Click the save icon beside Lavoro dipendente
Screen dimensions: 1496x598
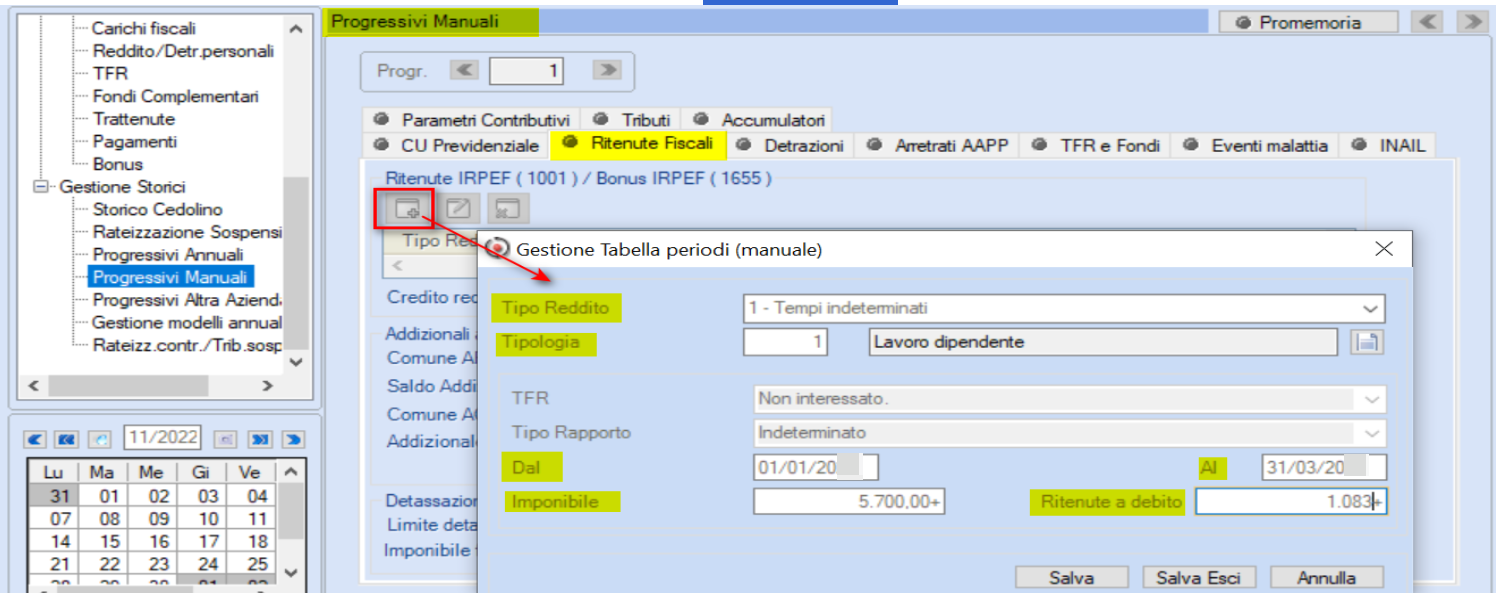1366,342
